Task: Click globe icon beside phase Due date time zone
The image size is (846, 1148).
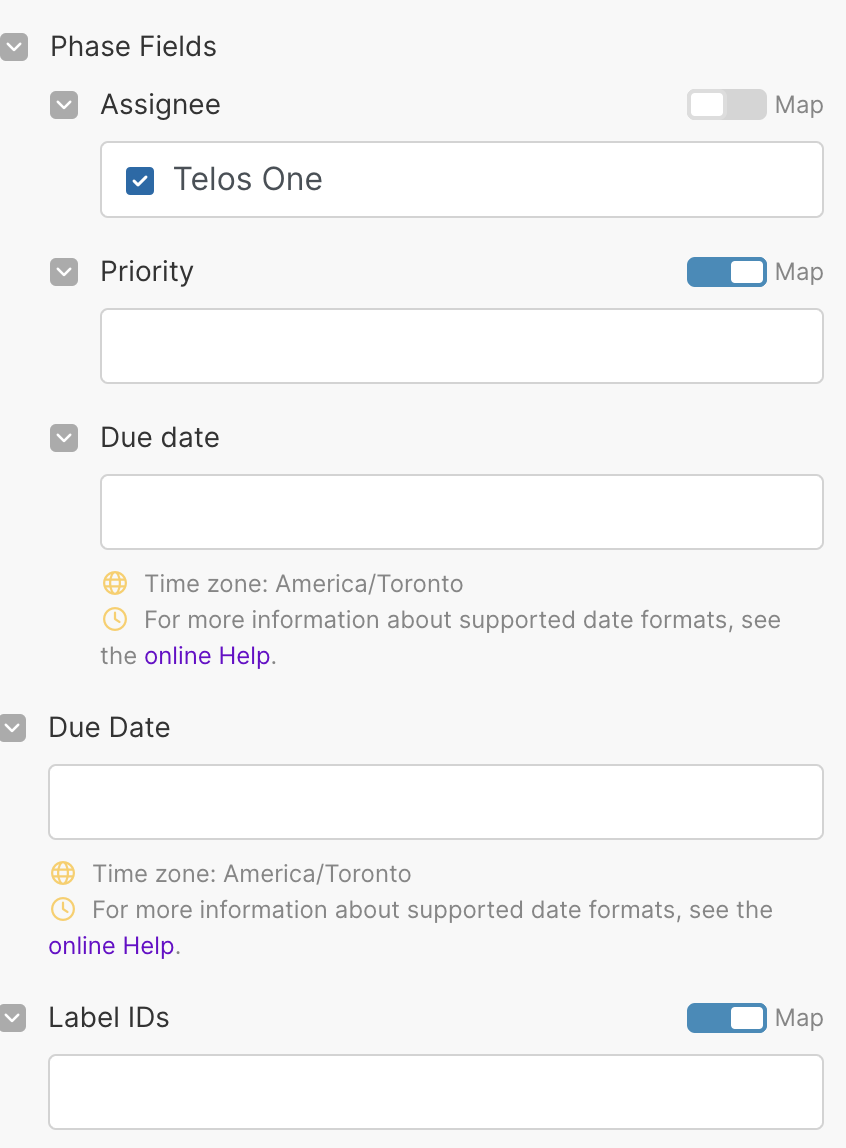Action: coord(115,584)
